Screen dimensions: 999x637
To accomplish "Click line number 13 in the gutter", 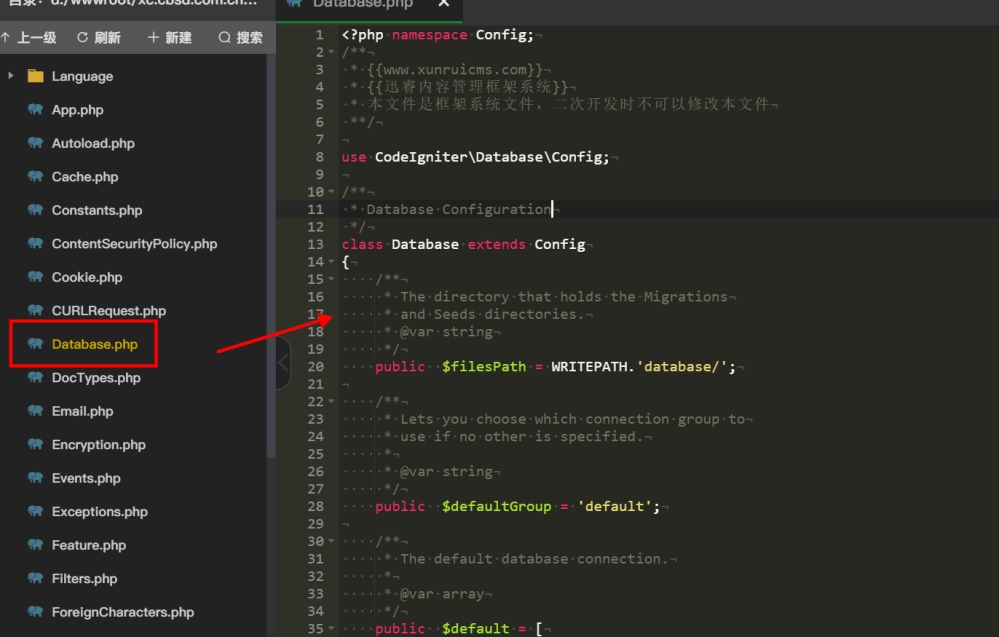I will coord(315,245).
